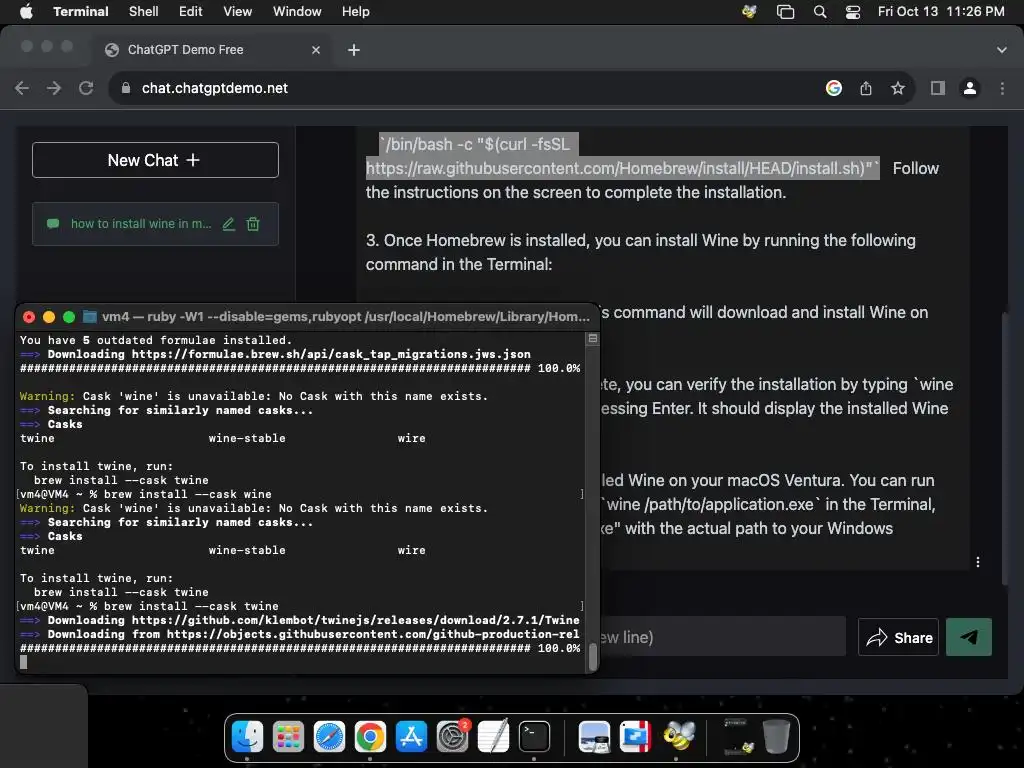The width and height of the screenshot is (1024, 768).
Task: Open the Edit menu
Action: [191, 12]
